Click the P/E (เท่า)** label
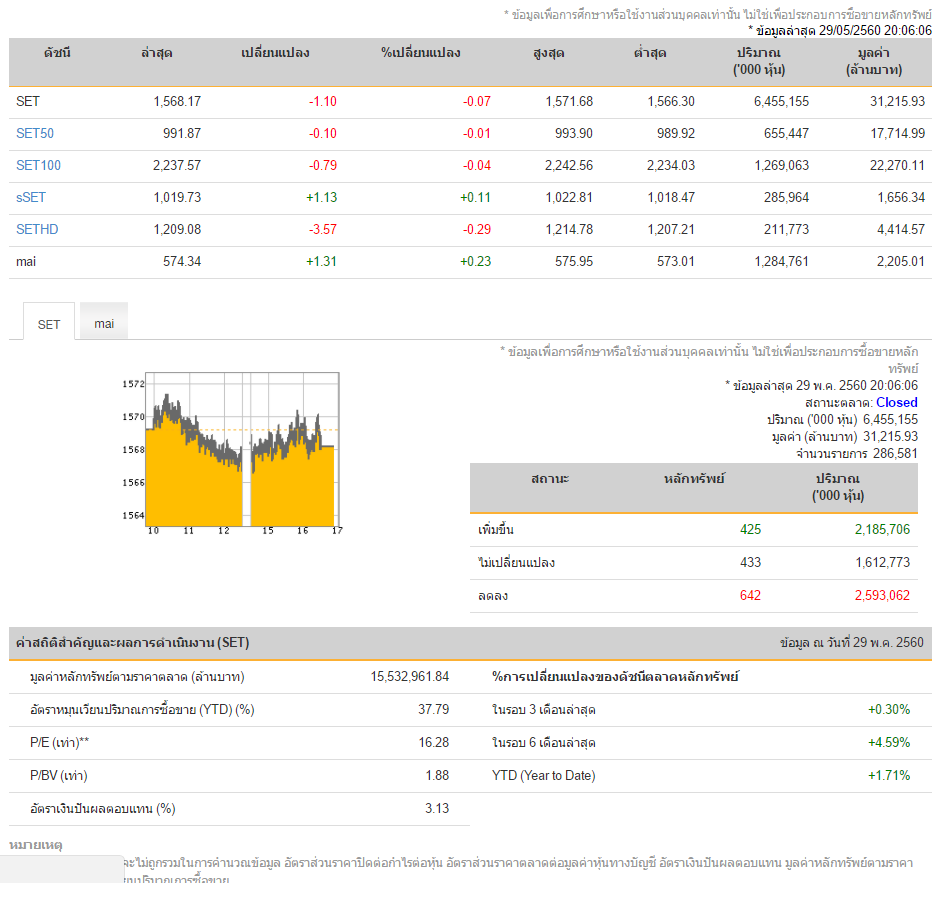Screen dimensions: 947x900 [x=59, y=742]
